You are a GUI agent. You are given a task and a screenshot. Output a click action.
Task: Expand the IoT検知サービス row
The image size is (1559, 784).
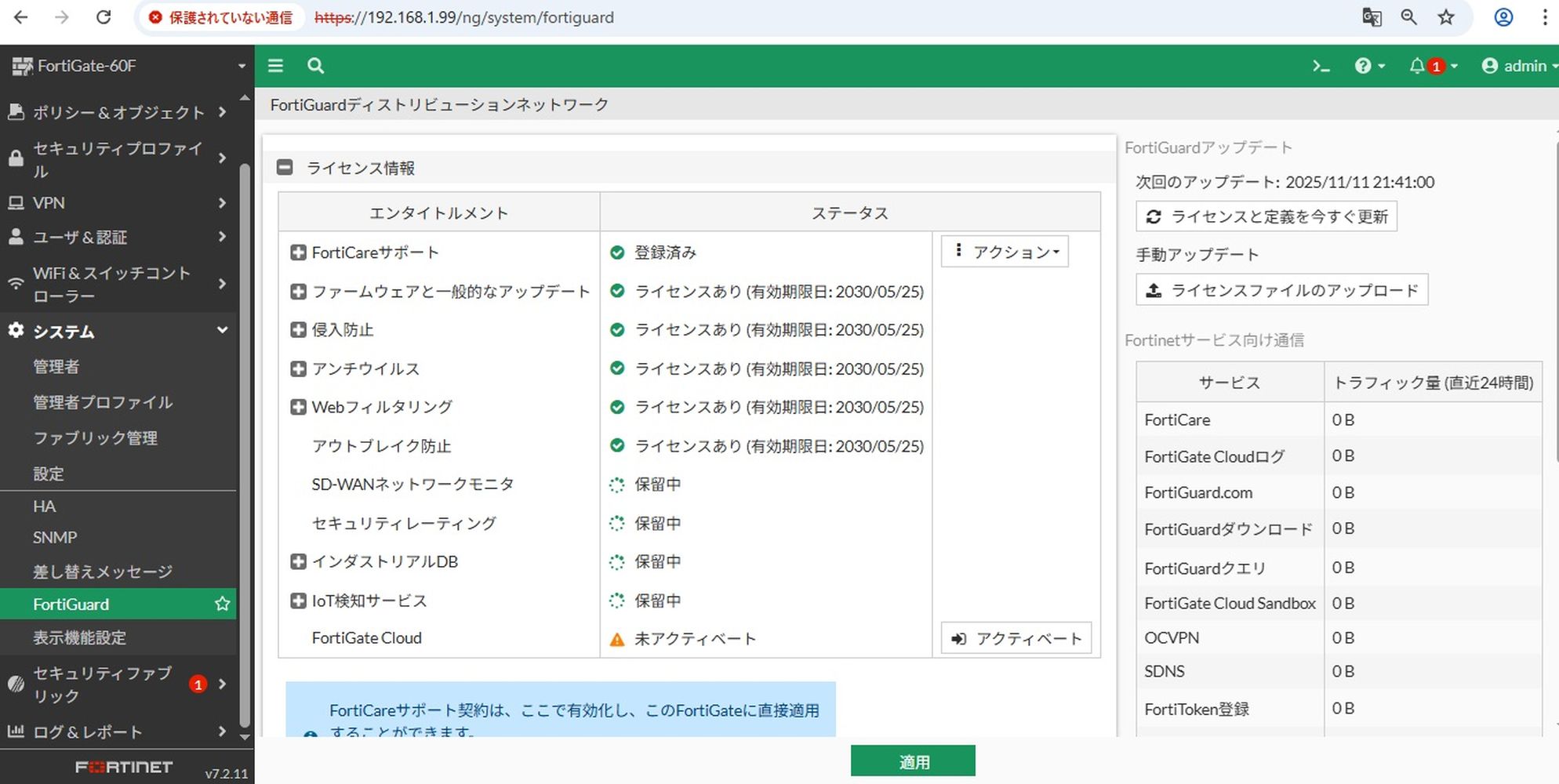tap(298, 601)
